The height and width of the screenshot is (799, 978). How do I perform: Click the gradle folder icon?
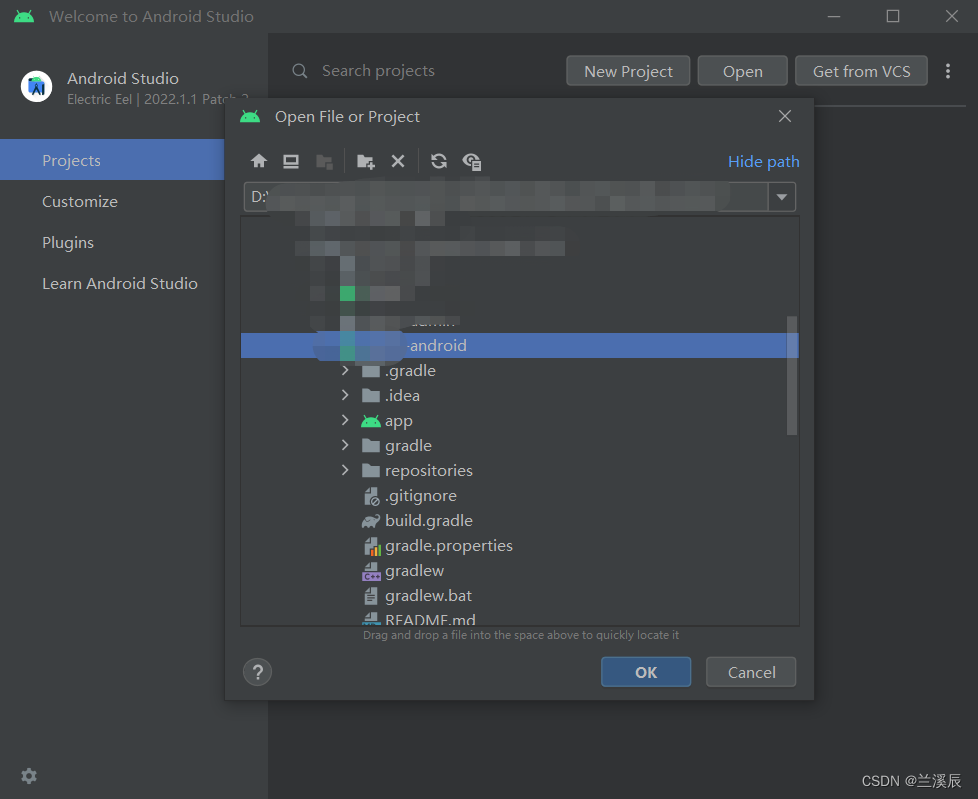(x=371, y=446)
